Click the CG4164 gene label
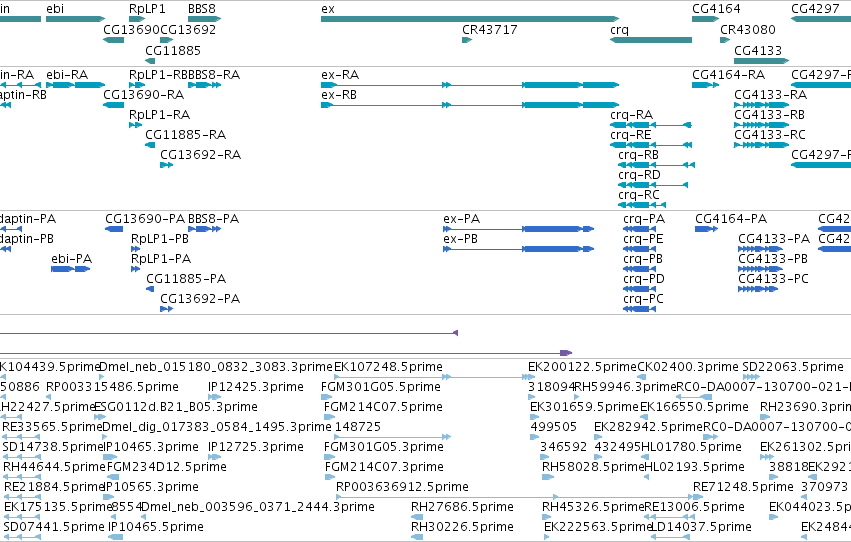Screen dimensions: 851x542 (x=716, y=9)
